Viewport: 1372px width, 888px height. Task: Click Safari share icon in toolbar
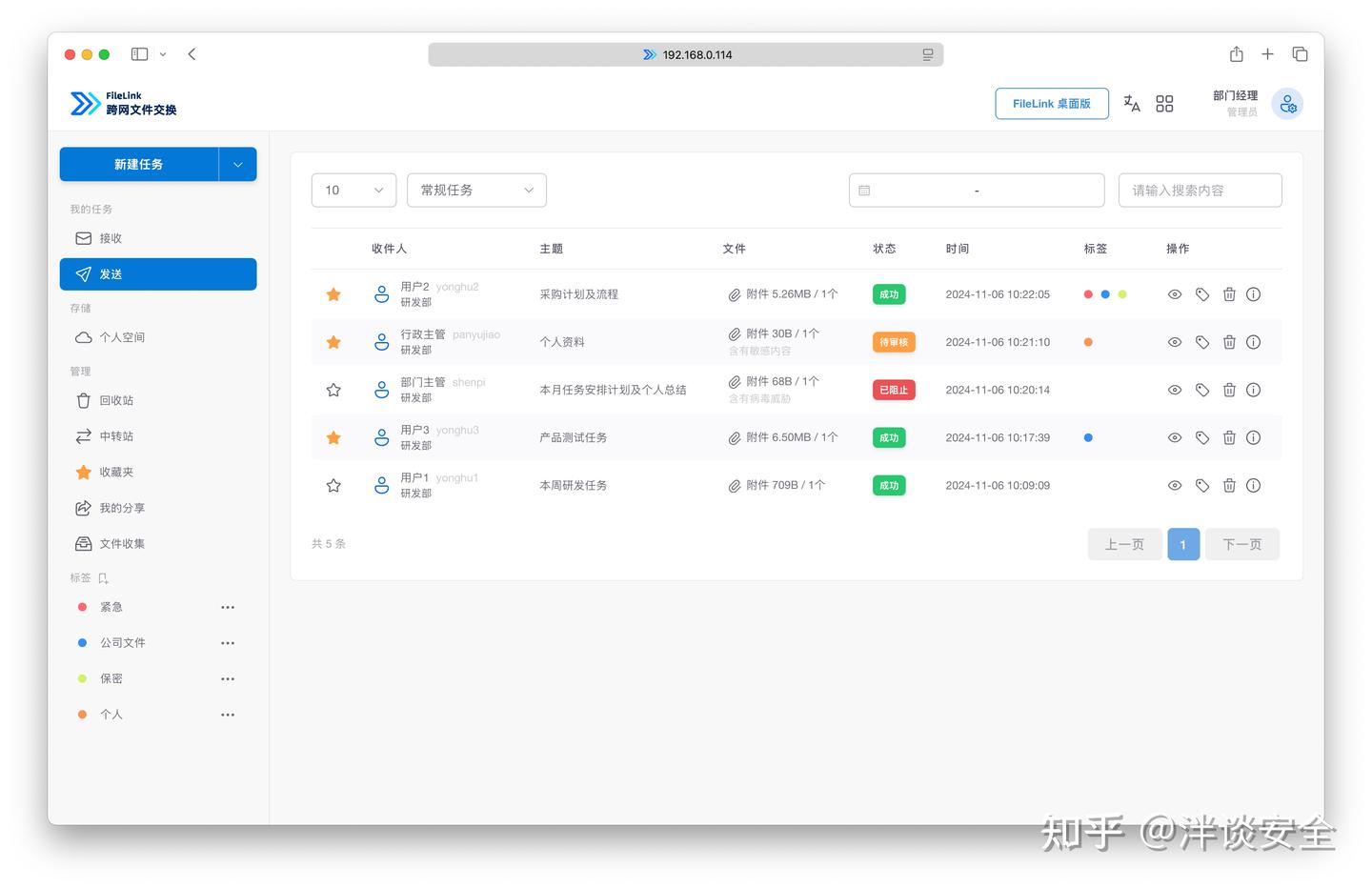[x=1237, y=54]
